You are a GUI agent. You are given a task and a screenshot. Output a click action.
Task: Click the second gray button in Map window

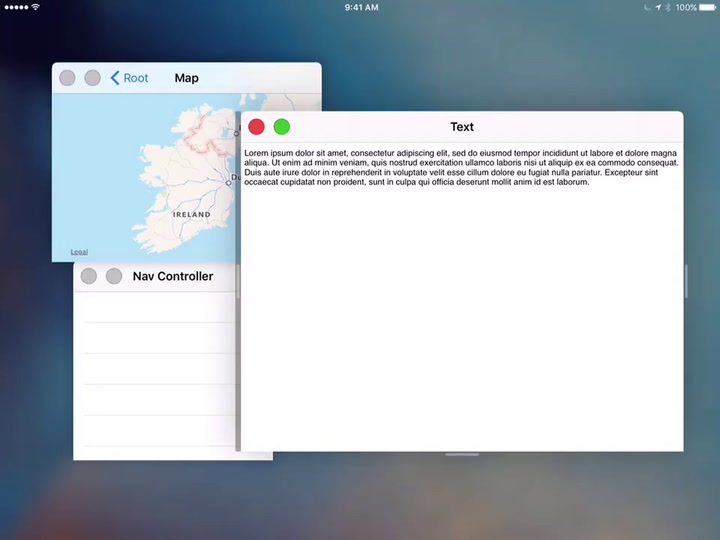[x=93, y=78]
